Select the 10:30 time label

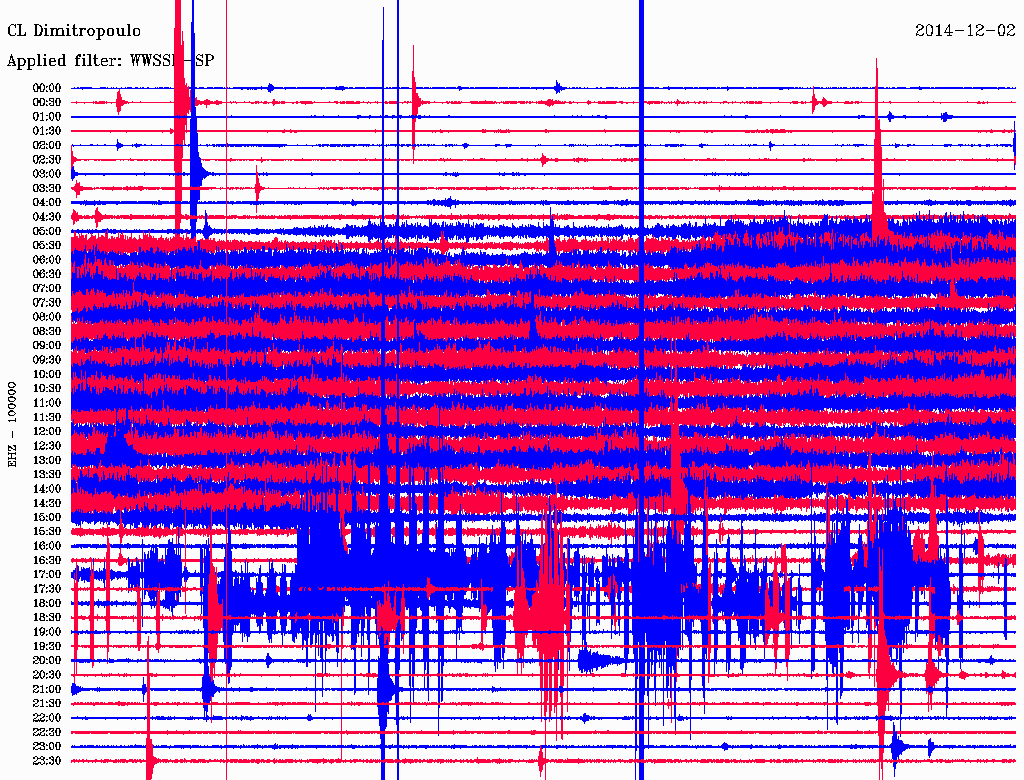pyautogui.click(x=47, y=388)
